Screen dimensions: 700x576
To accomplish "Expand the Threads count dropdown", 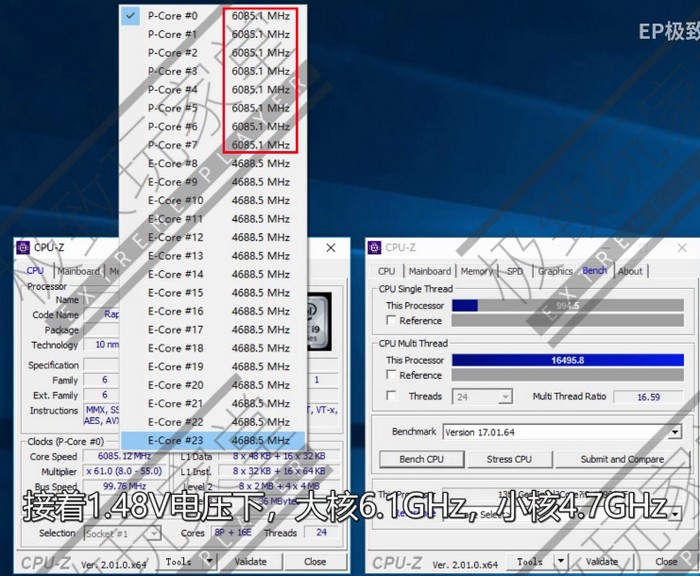I will click(505, 397).
